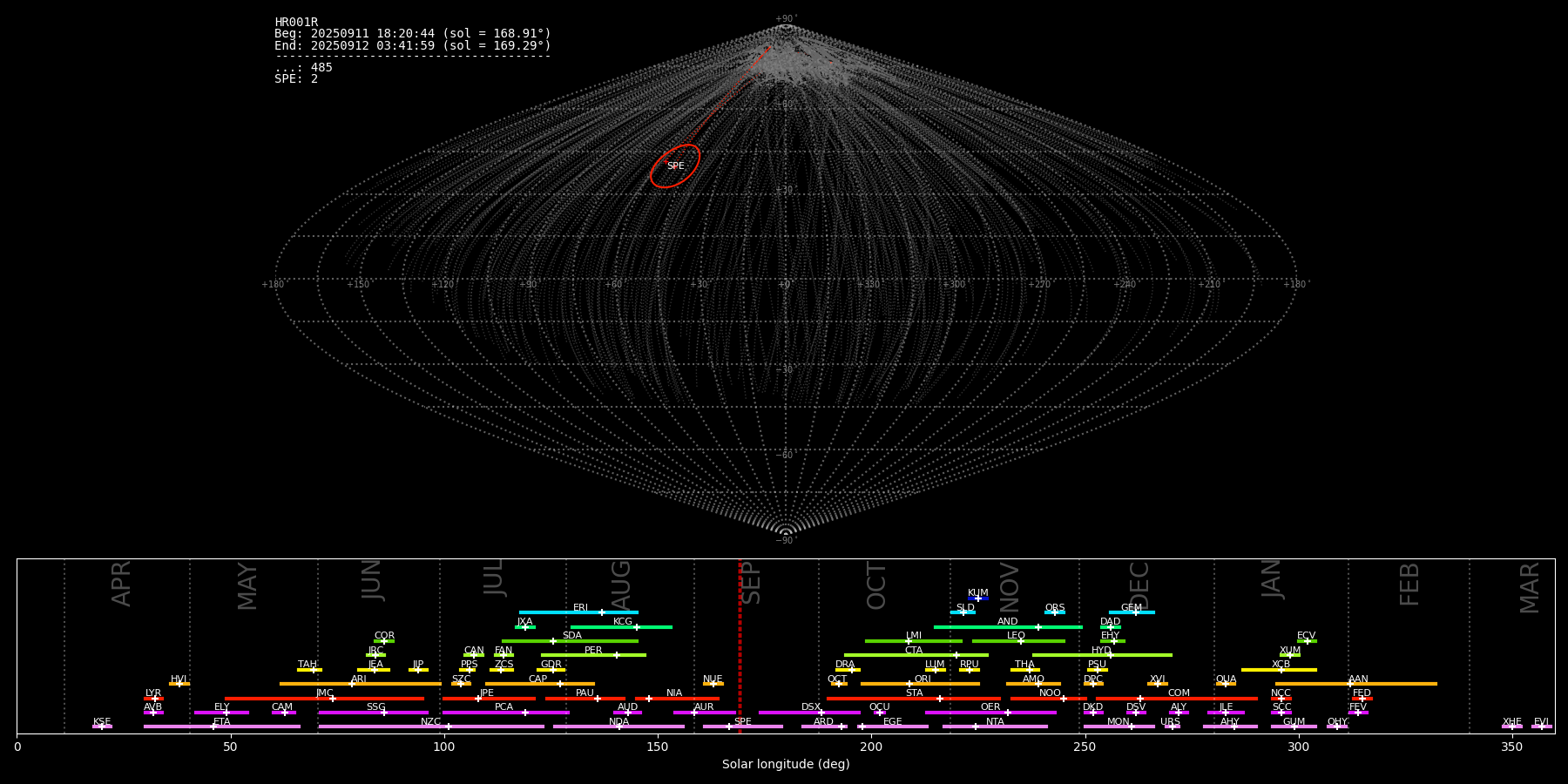Image resolution: width=1568 pixels, height=784 pixels.
Task: Click the 350 tick on the longitude axis
Action: point(1512,747)
